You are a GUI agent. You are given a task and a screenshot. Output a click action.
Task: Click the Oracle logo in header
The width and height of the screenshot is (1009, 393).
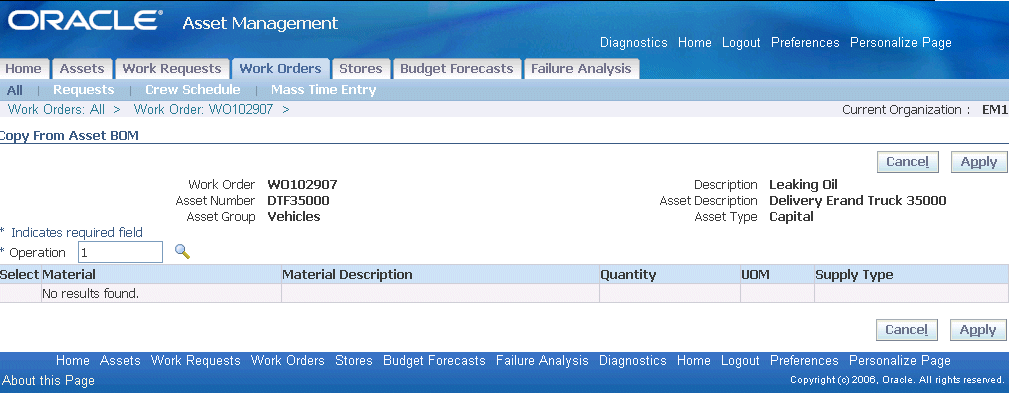(x=84, y=22)
